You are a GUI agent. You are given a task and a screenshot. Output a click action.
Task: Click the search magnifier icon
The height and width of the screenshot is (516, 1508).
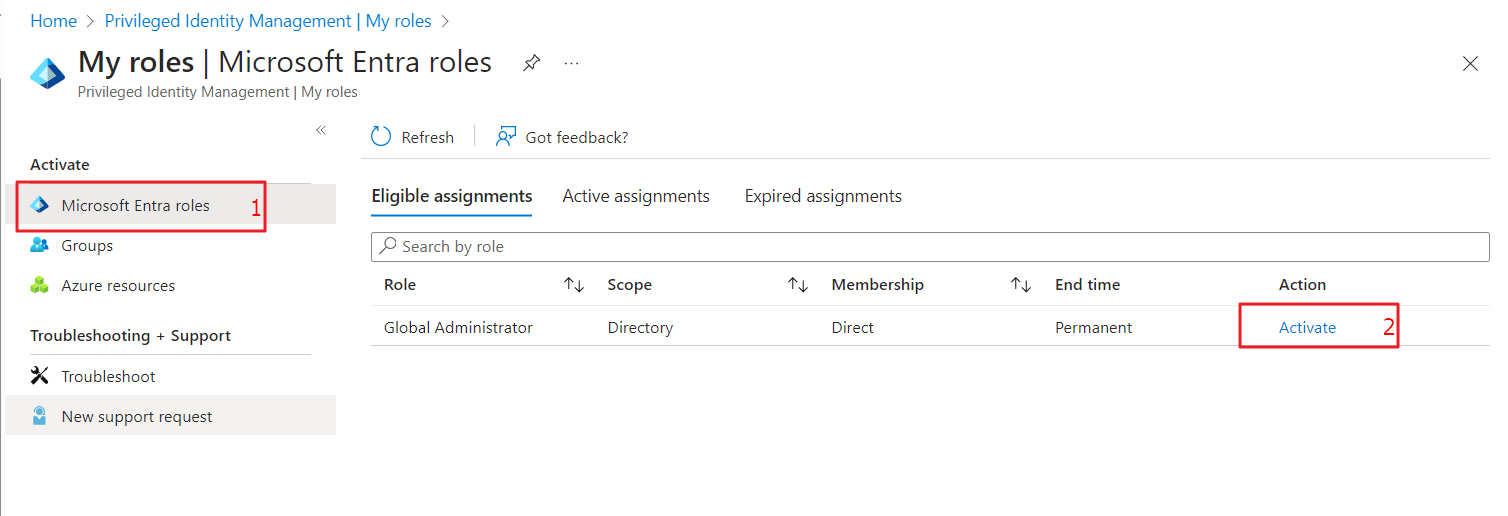coord(388,246)
